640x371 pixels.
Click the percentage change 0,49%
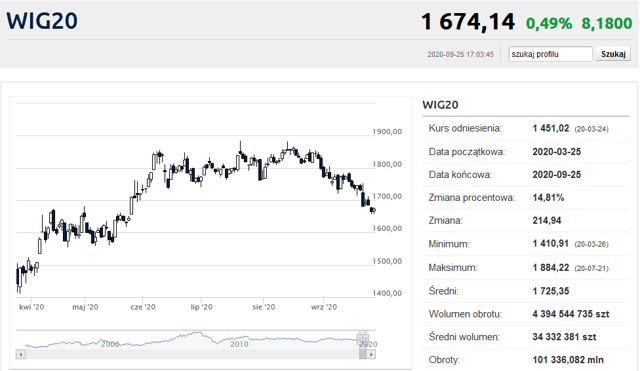click(549, 23)
